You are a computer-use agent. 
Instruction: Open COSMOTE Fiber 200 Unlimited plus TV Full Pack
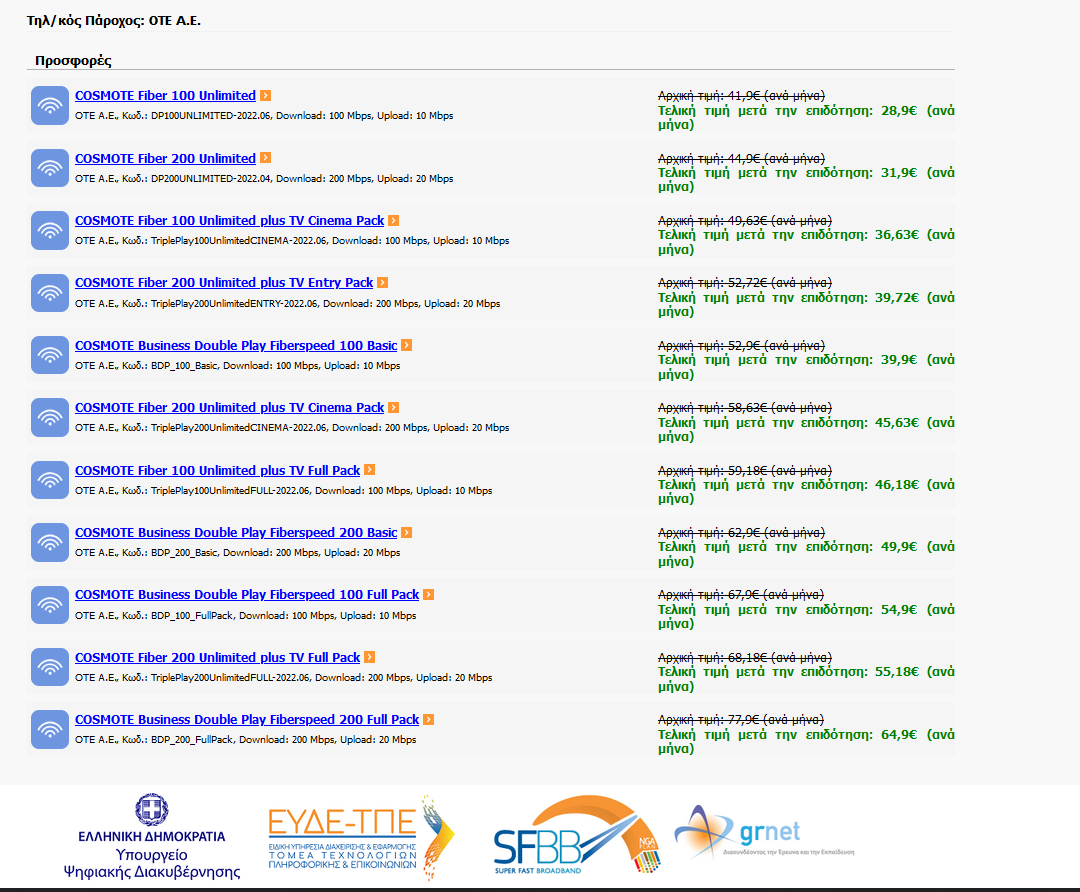pos(218,658)
